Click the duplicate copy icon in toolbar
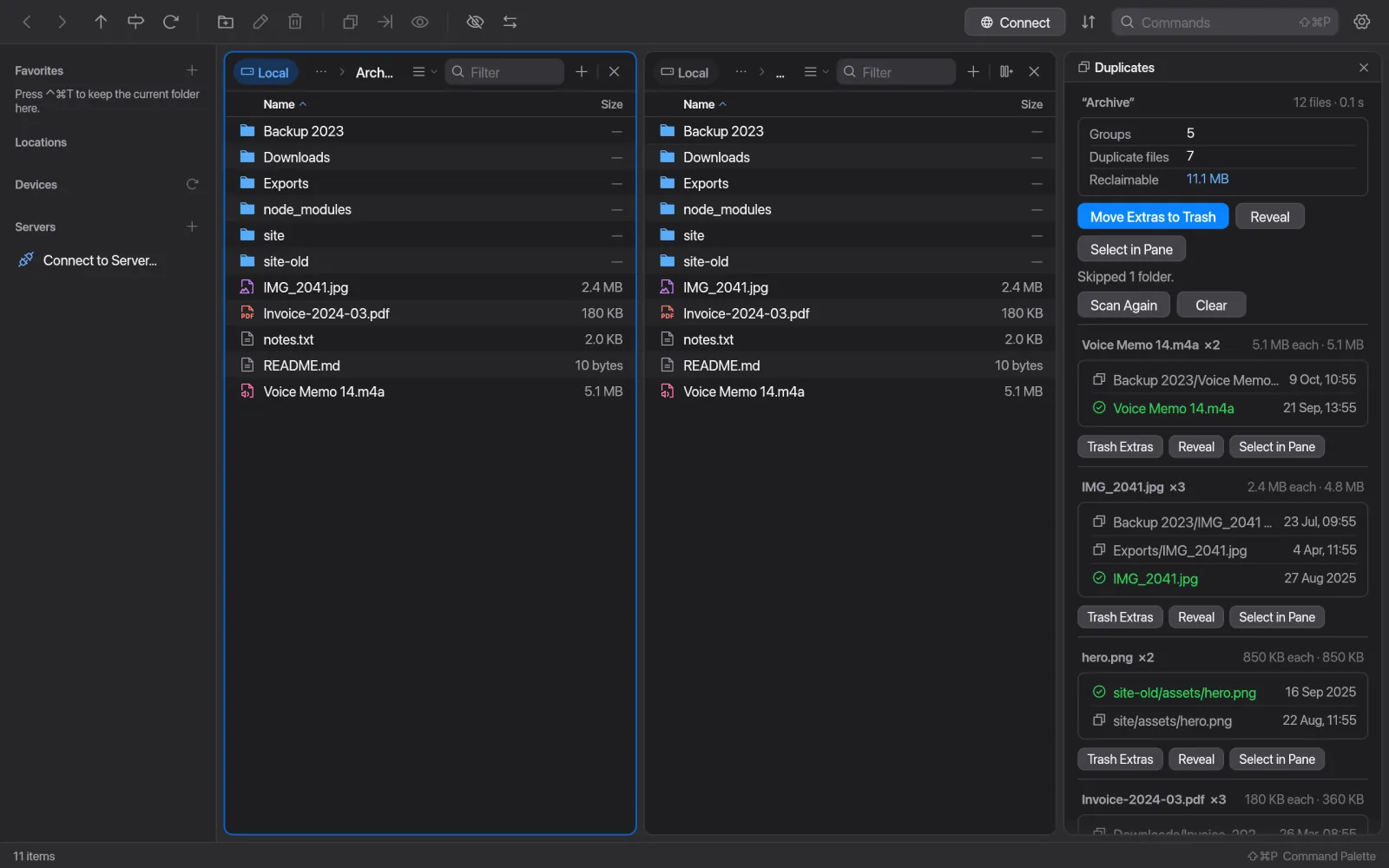The width and height of the screenshot is (1389, 868). coord(351,22)
